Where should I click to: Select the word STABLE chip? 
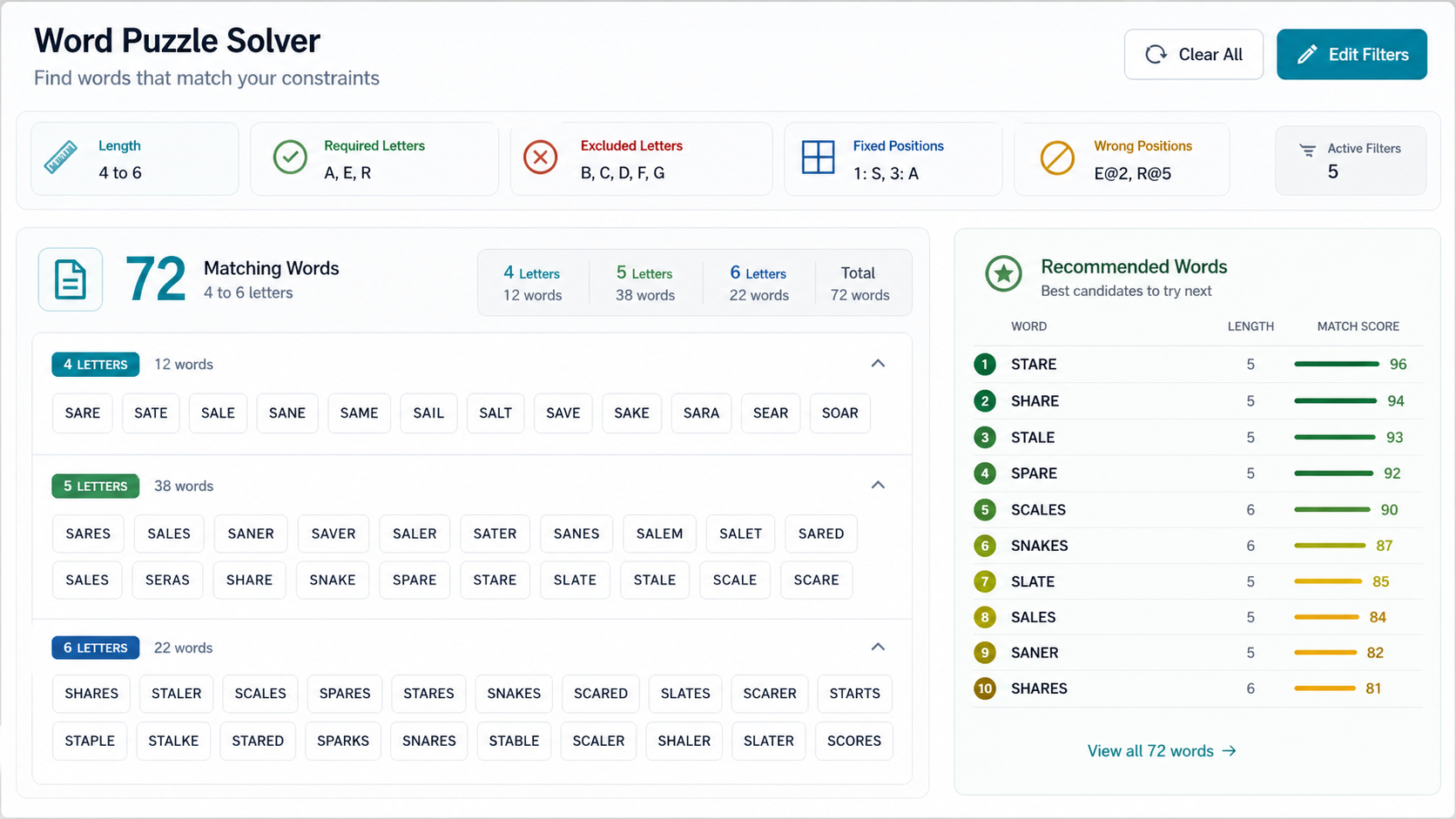pyautogui.click(x=514, y=741)
